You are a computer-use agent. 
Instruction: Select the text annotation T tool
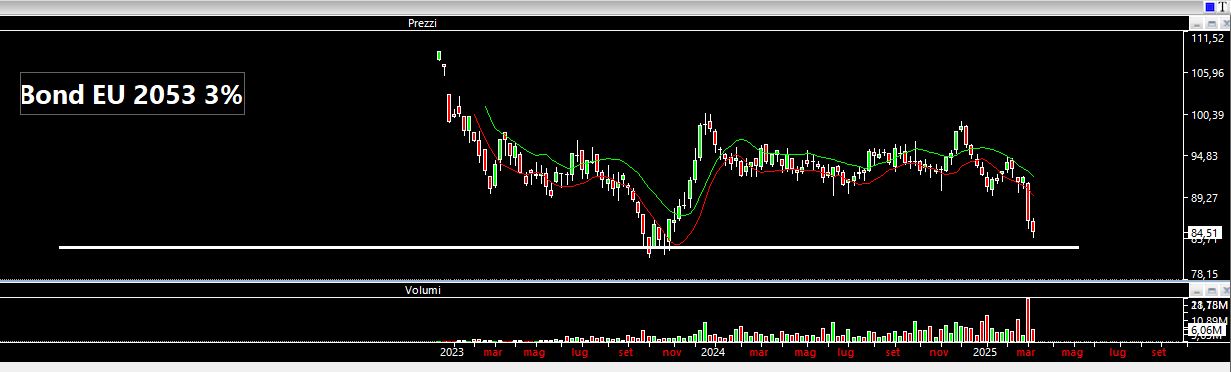1223,7
